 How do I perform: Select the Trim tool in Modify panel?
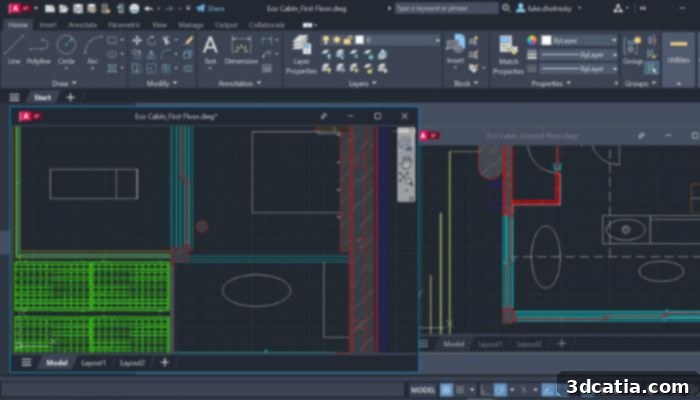[x=167, y=41]
